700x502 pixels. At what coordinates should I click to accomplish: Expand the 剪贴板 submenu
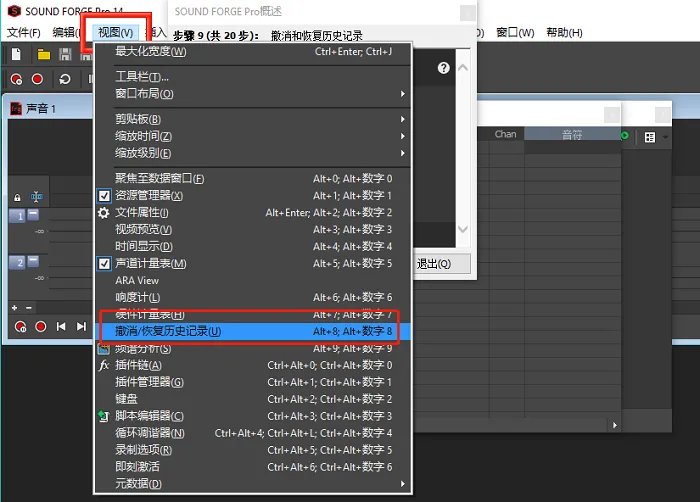click(253, 119)
